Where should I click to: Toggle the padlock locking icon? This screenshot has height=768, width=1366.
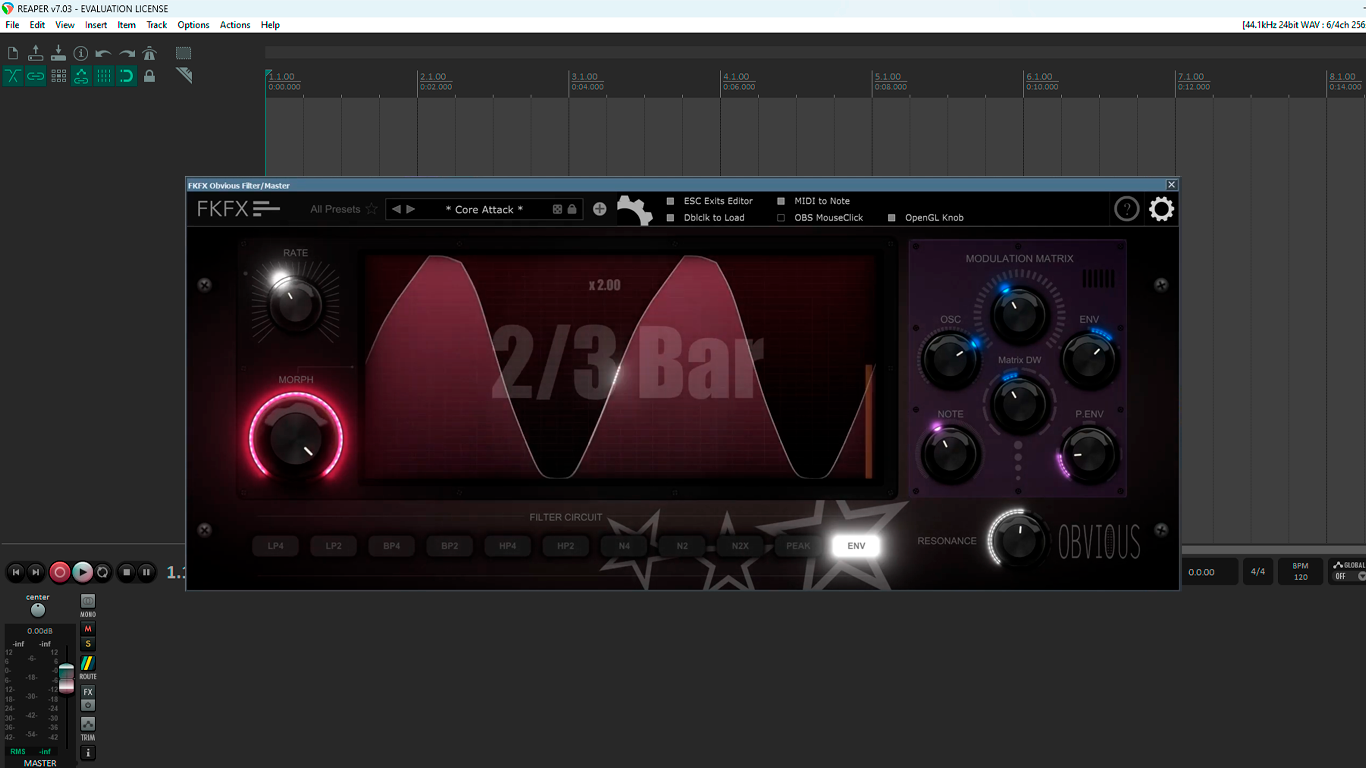click(x=150, y=76)
